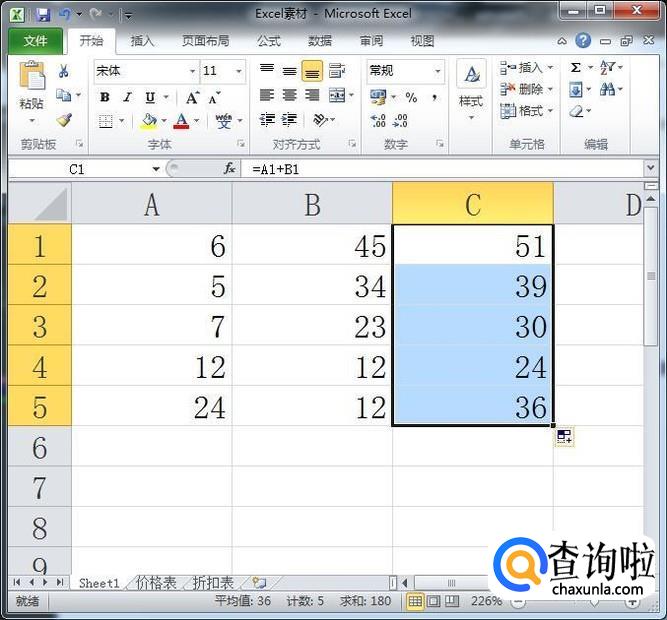Toggle the middle vertical align button
The width and height of the screenshot is (667, 620).
point(289,71)
